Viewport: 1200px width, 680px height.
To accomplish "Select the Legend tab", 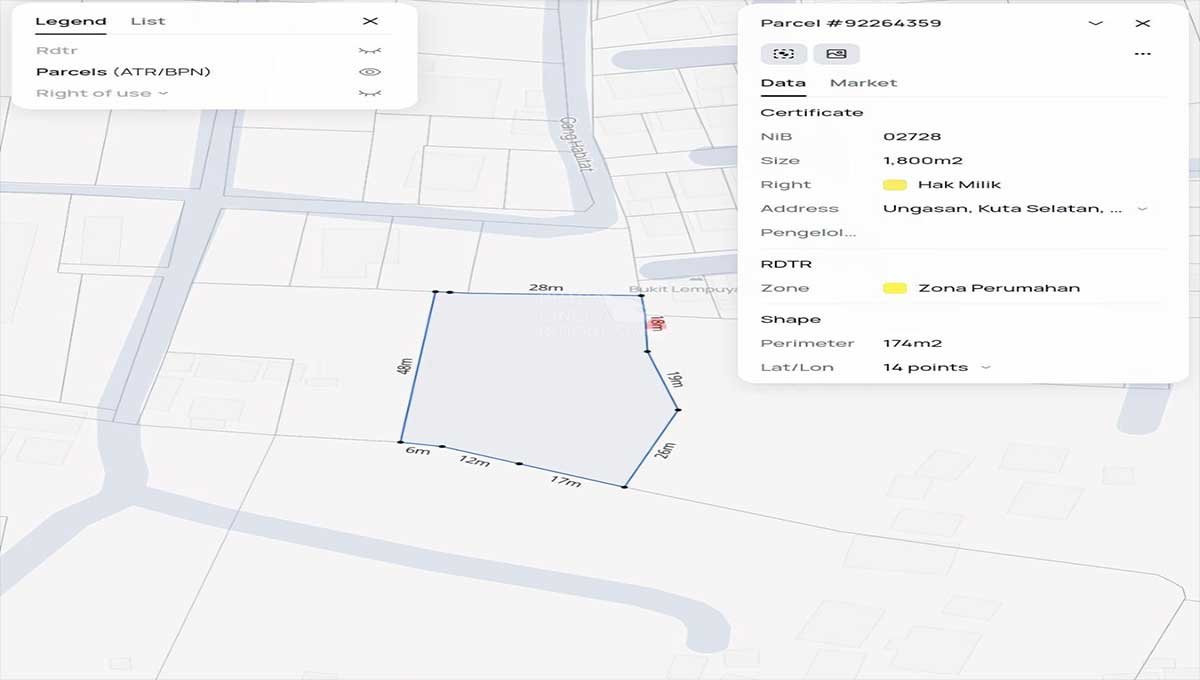I will pyautogui.click(x=71, y=21).
